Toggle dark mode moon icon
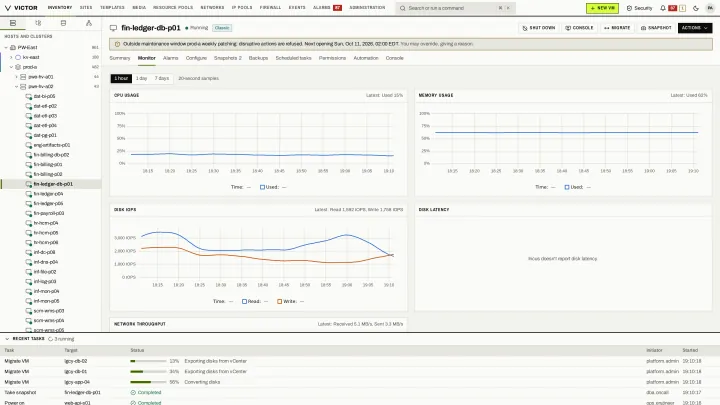720x405 pixels. coord(696,8)
